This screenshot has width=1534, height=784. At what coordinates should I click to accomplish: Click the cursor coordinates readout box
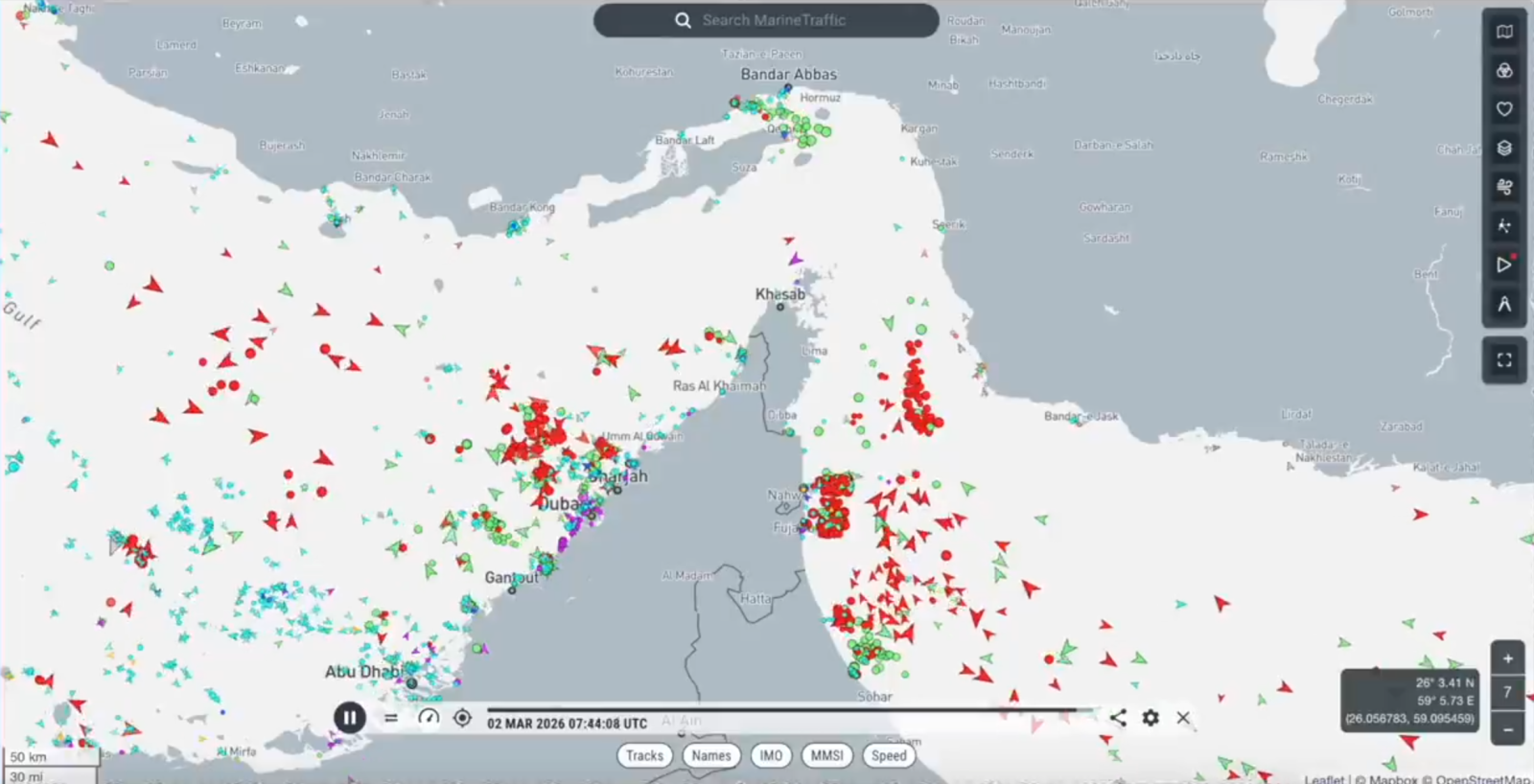[x=1409, y=701]
